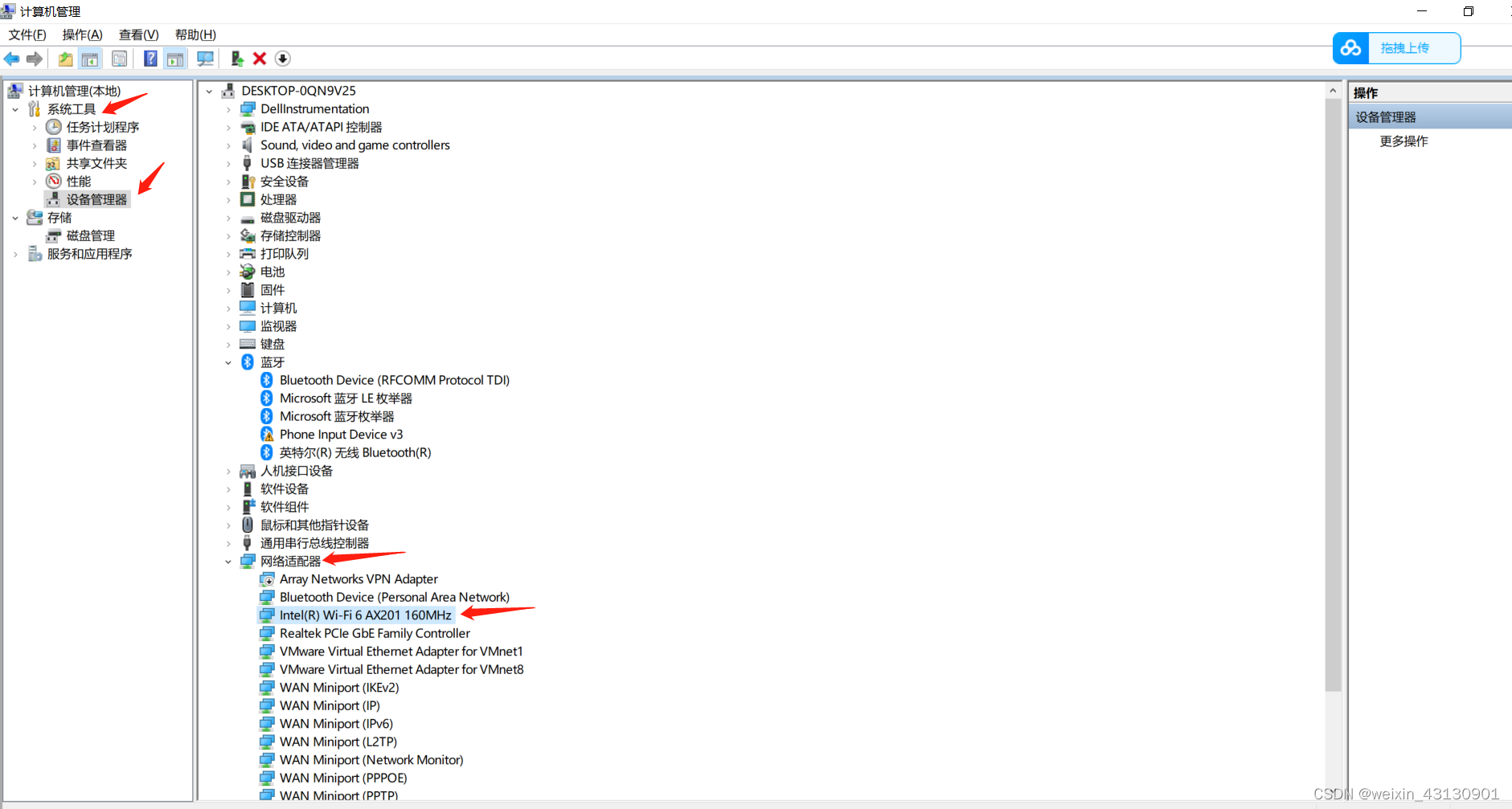This screenshot has width=1512, height=809.
Task: Click the device list vertical scrollbar thumb
Action: (x=1333, y=394)
